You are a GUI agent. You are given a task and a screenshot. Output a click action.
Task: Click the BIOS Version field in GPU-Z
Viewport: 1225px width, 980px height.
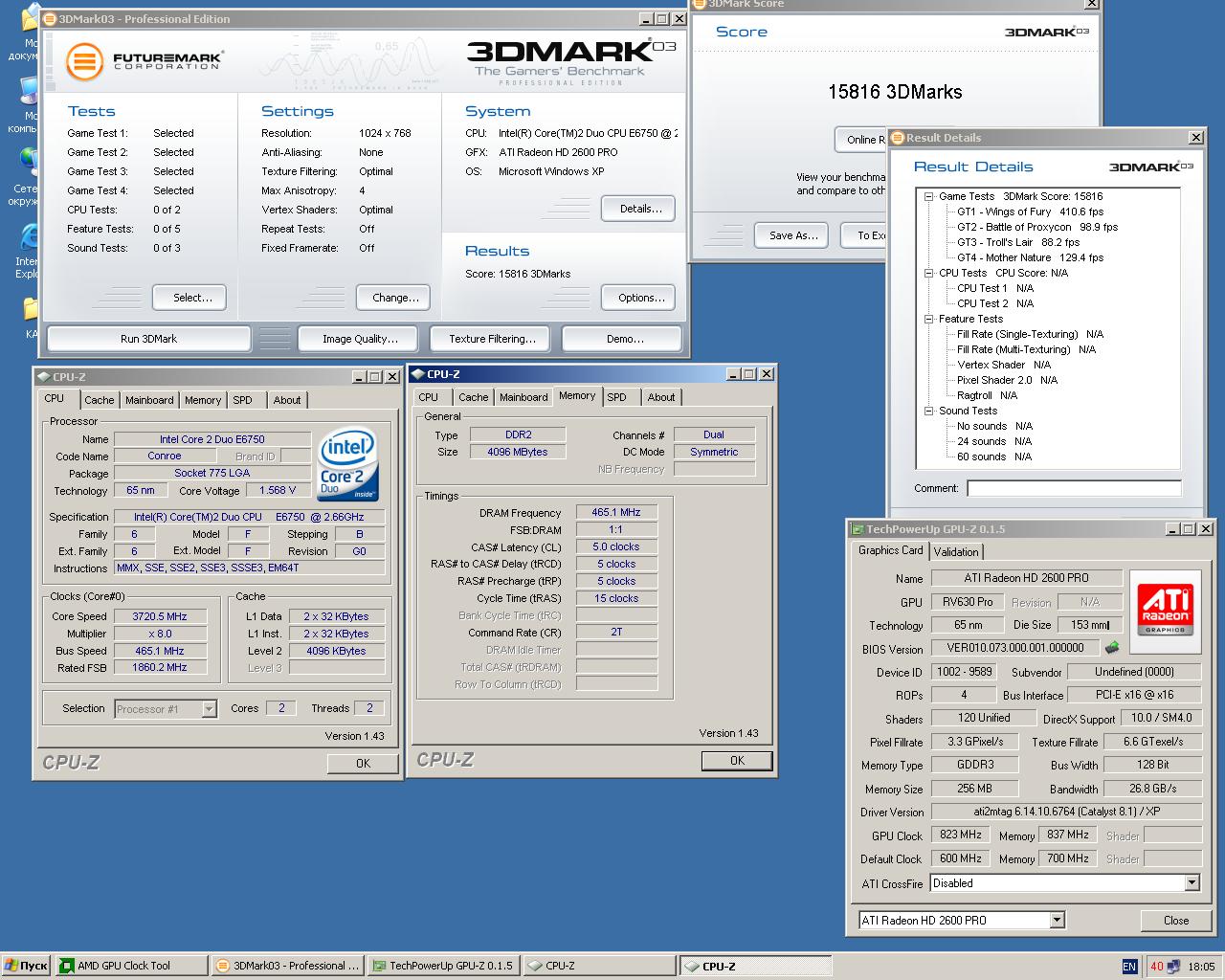[1015, 648]
